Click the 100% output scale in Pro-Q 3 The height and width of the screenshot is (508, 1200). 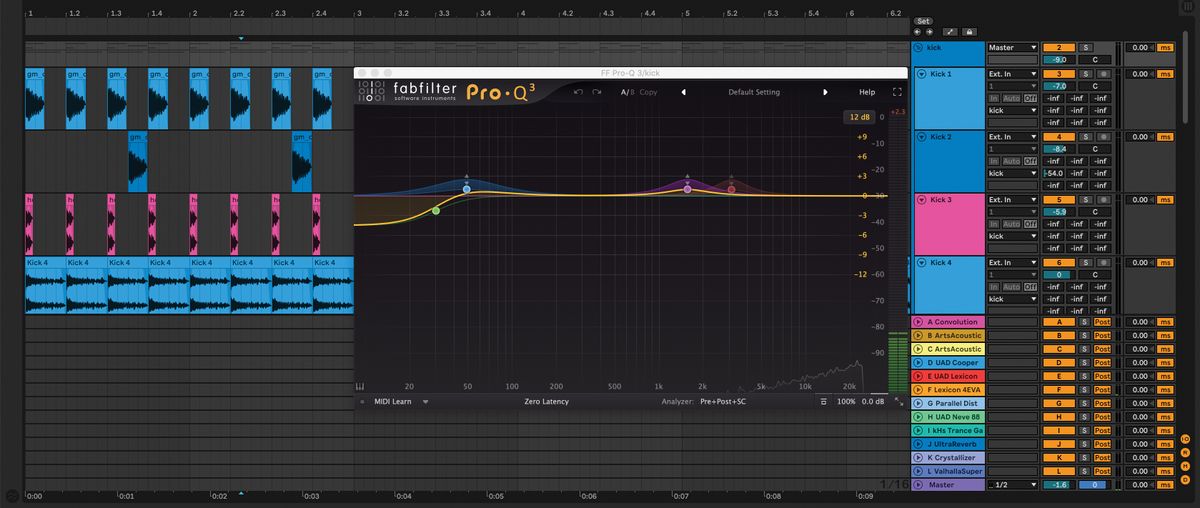tap(846, 401)
